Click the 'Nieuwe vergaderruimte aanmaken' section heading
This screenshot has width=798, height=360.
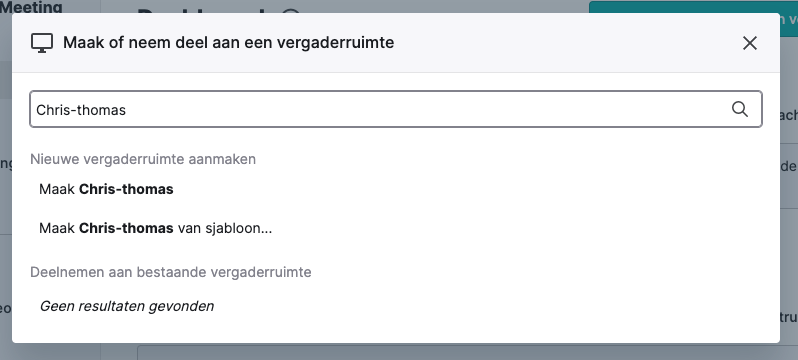click(x=143, y=159)
